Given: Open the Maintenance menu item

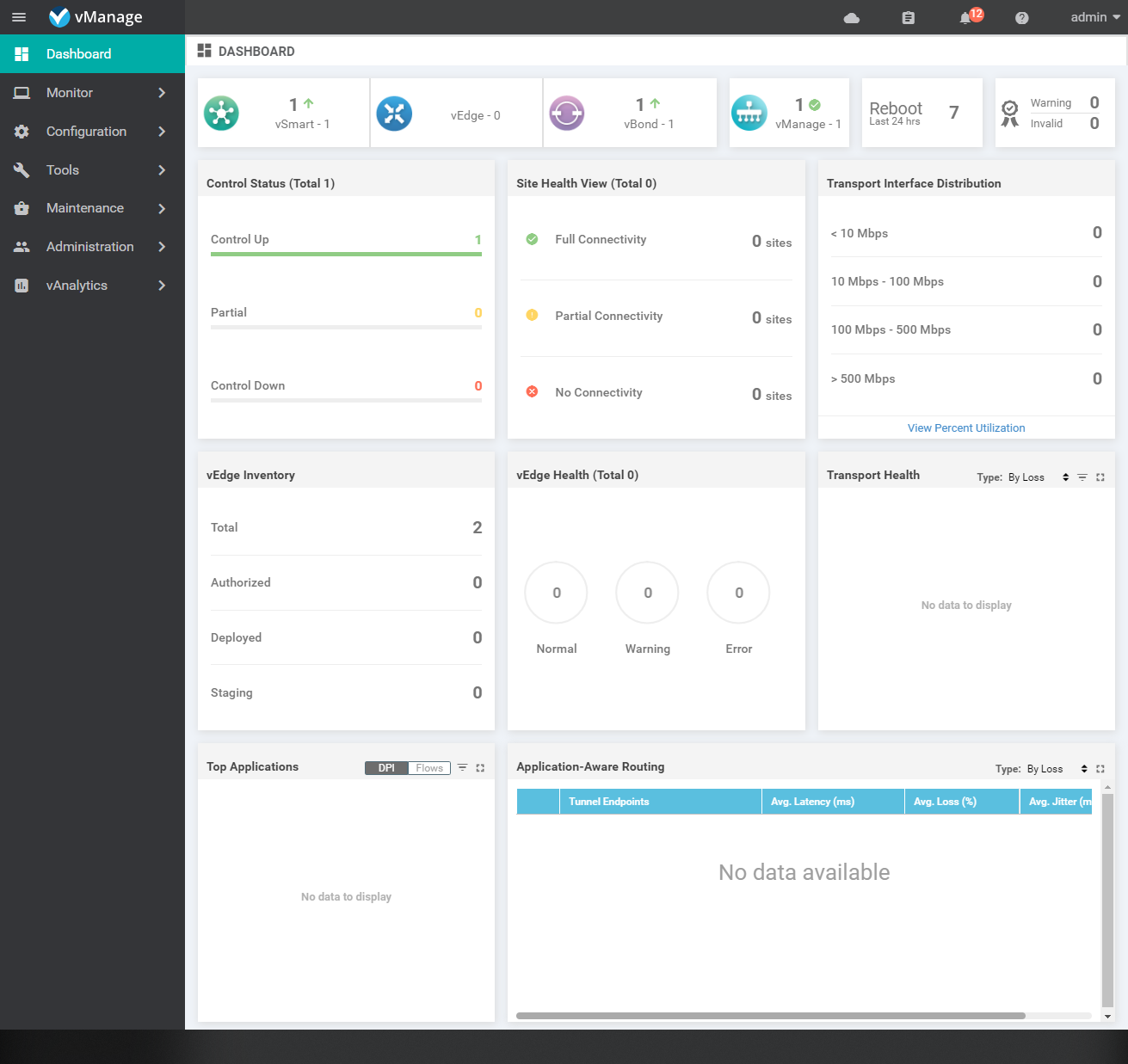Looking at the screenshot, I should (x=92, y=208).
